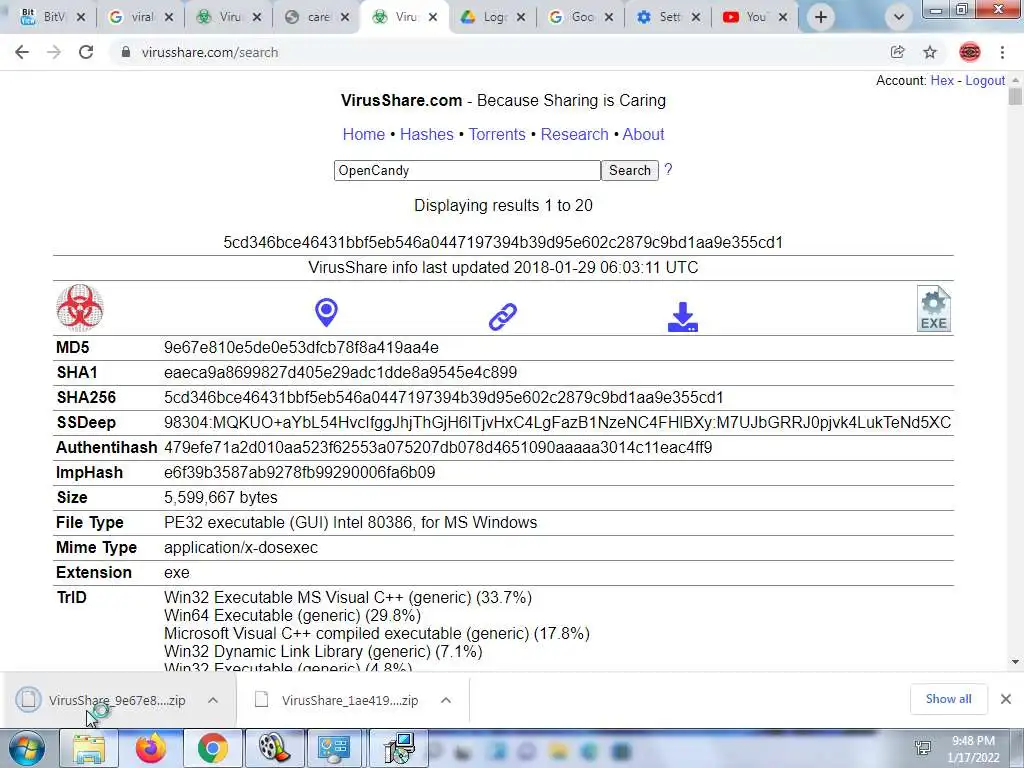
Task: Open the About page link
Action: [x=643, y=134]
